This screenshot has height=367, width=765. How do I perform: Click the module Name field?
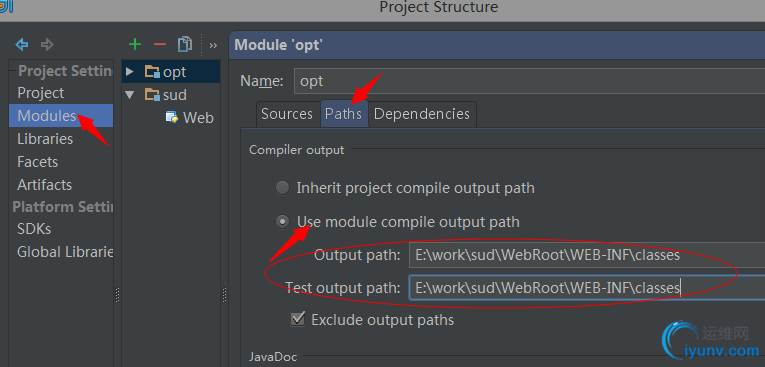529,81
